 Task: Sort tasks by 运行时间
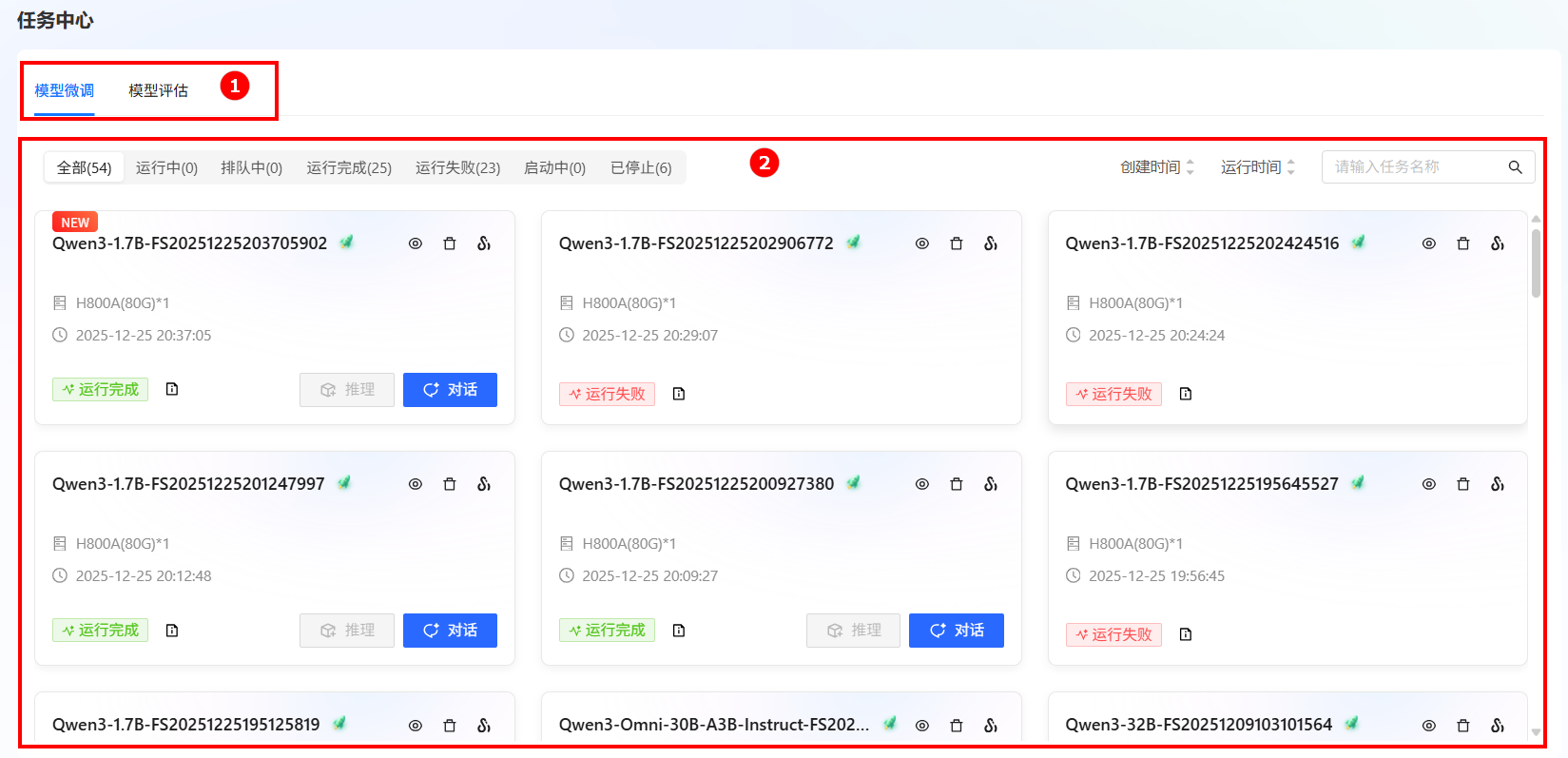(x=1257, y=167)
